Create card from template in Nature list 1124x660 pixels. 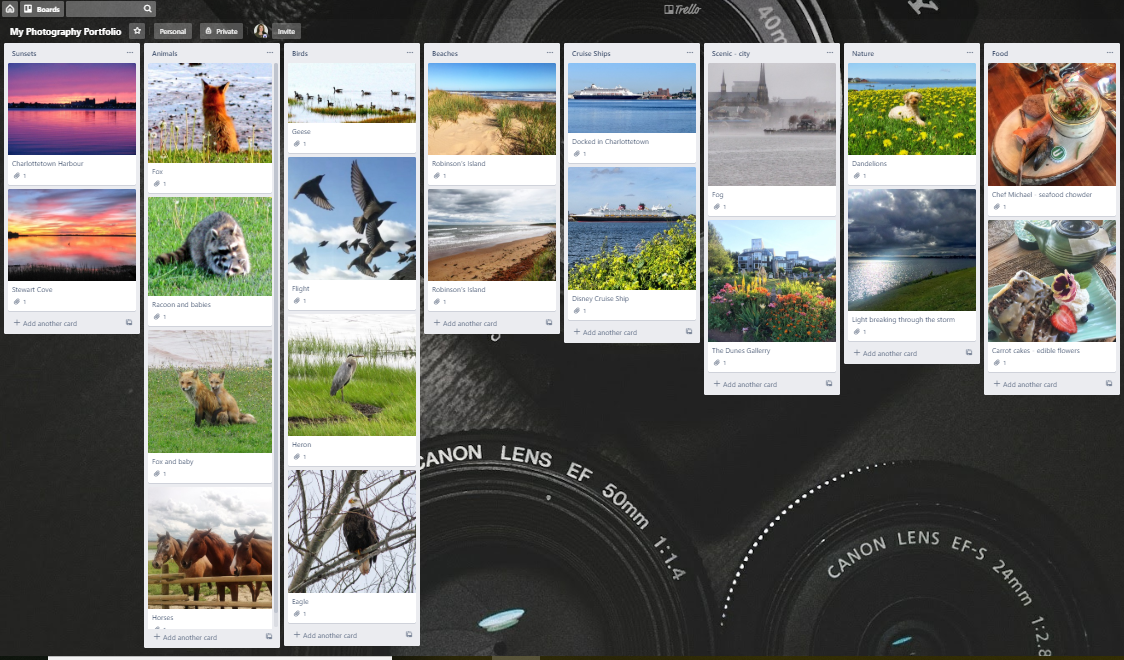click(968, 353)
